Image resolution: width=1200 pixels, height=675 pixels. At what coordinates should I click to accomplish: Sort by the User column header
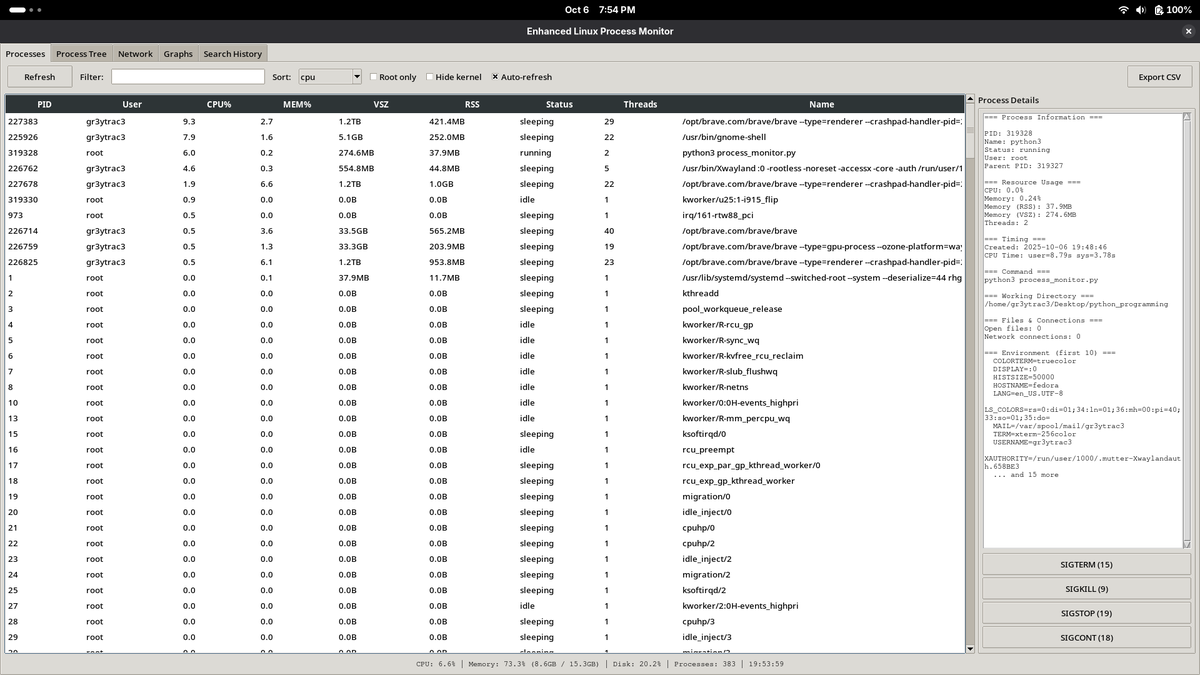(x=132, y=104)
